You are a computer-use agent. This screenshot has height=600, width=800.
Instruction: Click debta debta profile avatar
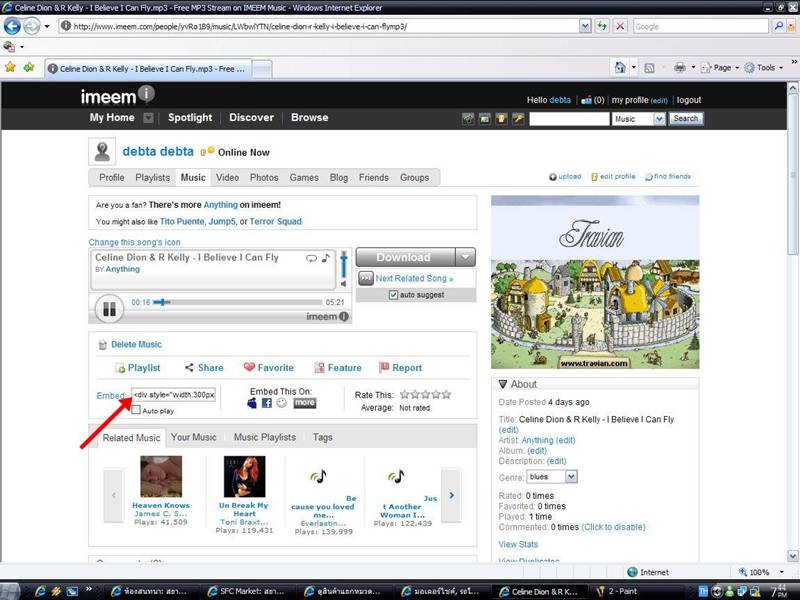(x=102, y=152)
